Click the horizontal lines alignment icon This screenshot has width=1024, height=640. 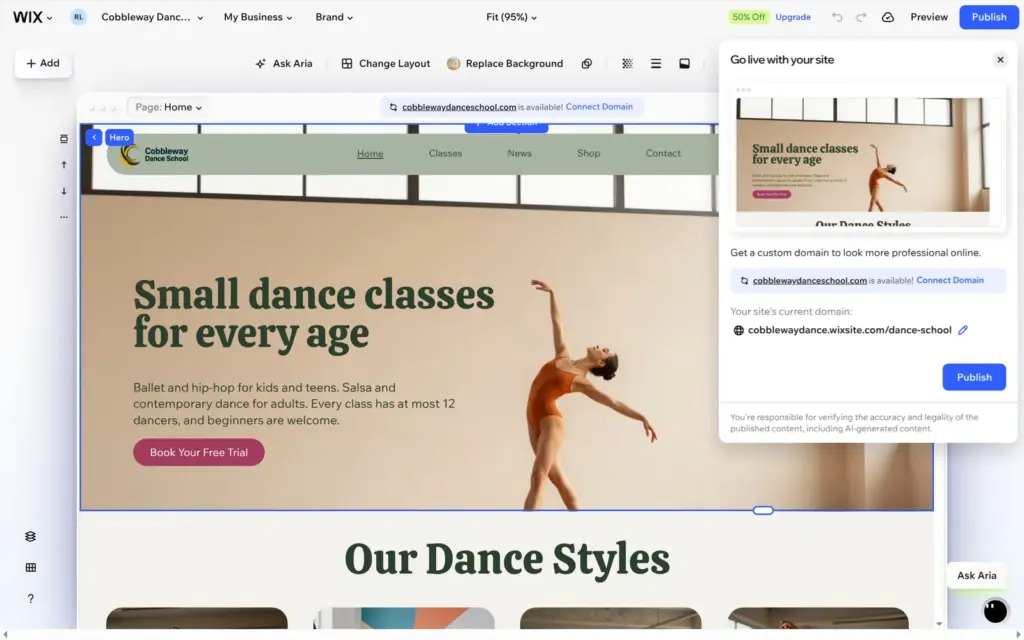pos(656,64)
